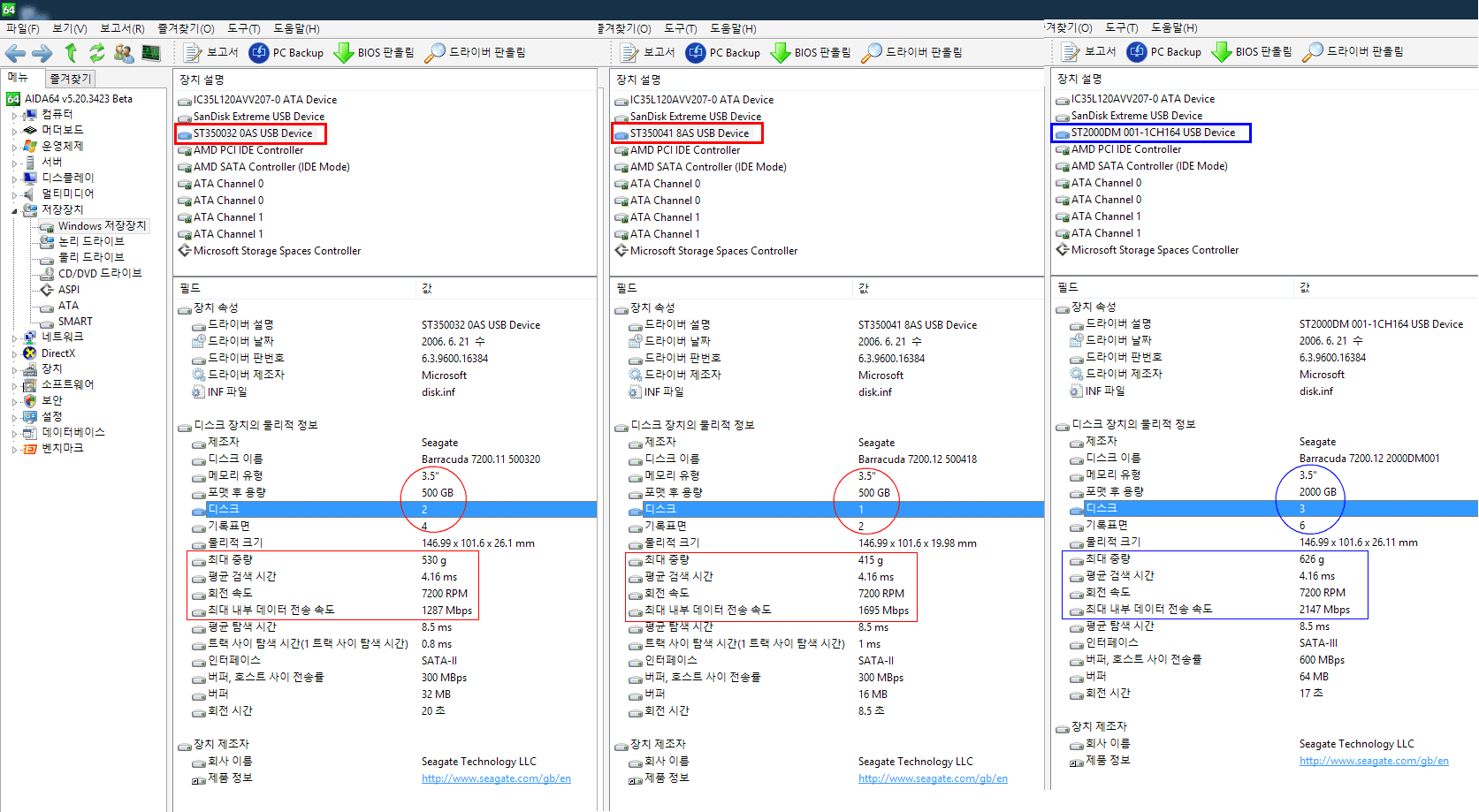Select 물리 드라이브 tree item
This screenshot has width=1479, height=812.
pos(91,257)
